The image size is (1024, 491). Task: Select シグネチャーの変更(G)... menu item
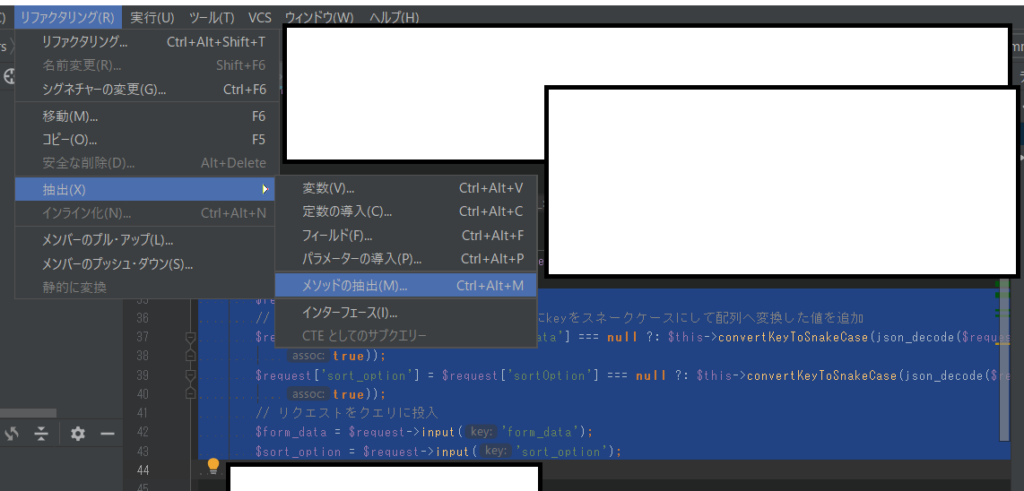[104, 89]
